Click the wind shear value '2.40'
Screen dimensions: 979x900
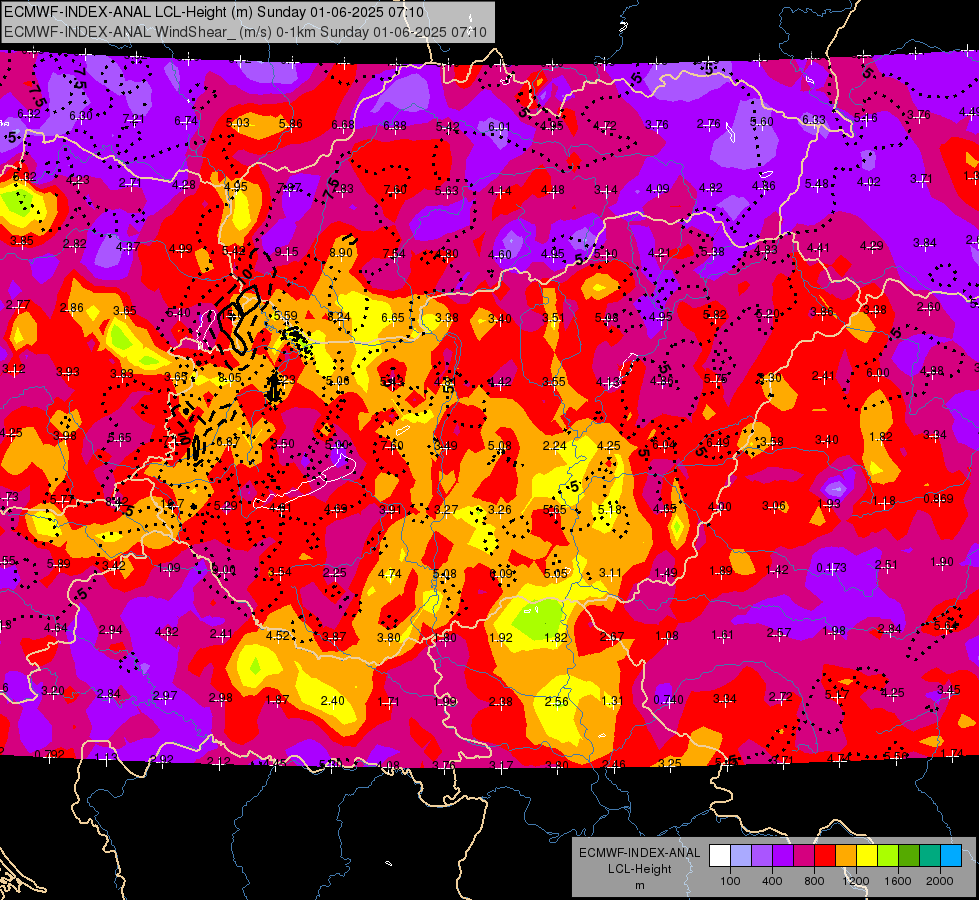(332, 701)
